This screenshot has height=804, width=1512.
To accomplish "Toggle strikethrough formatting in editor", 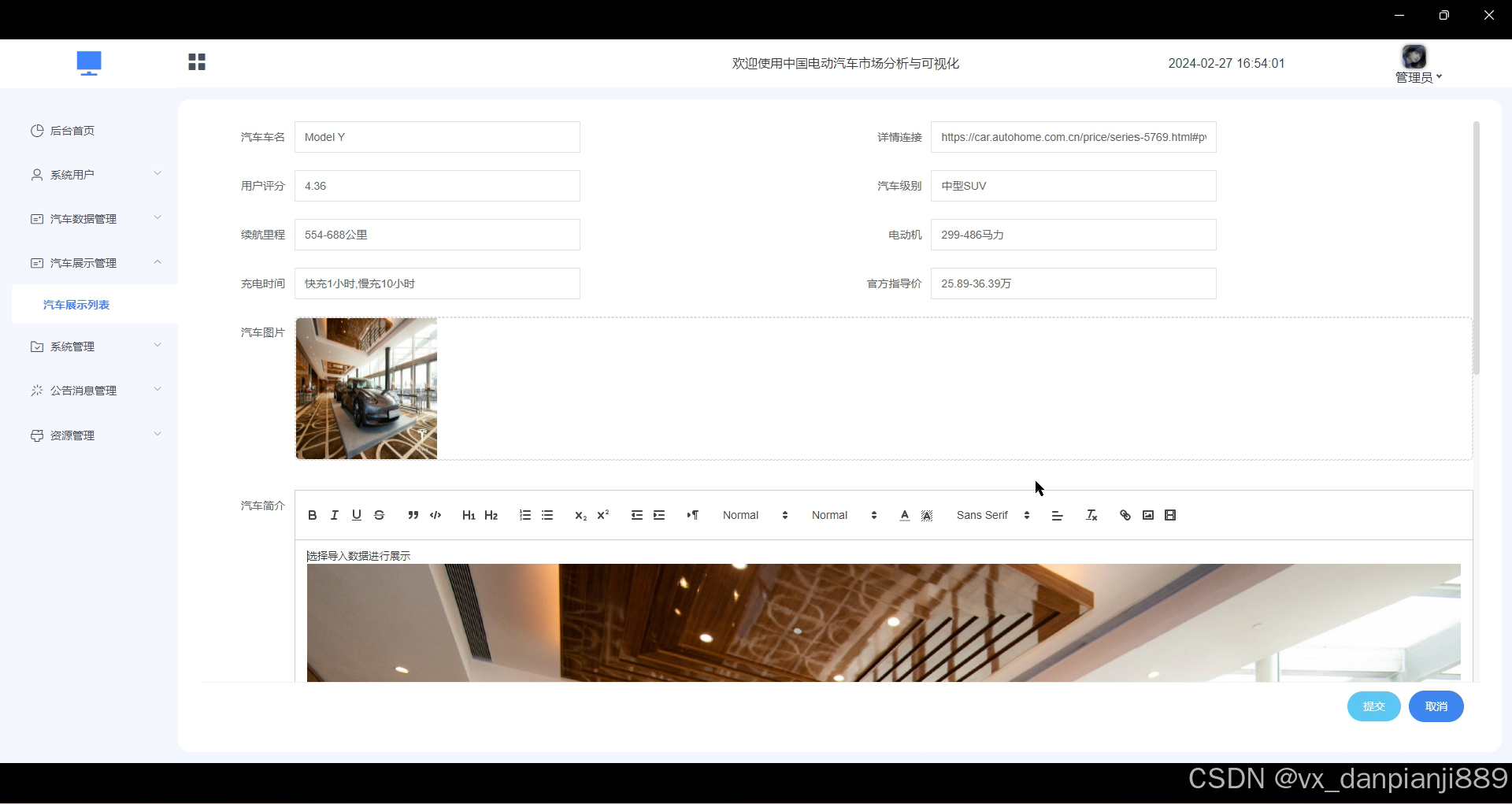I will coord(379,515).
